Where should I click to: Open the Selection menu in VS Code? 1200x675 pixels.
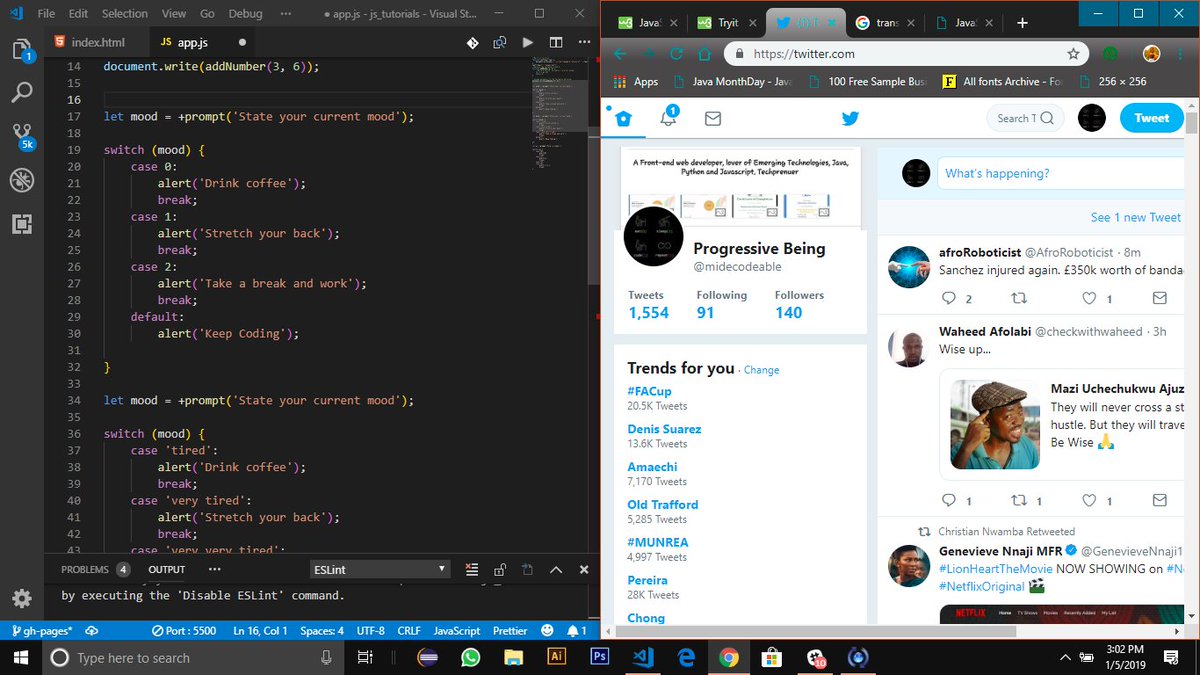pyautogui.click(x=124, y=14)
